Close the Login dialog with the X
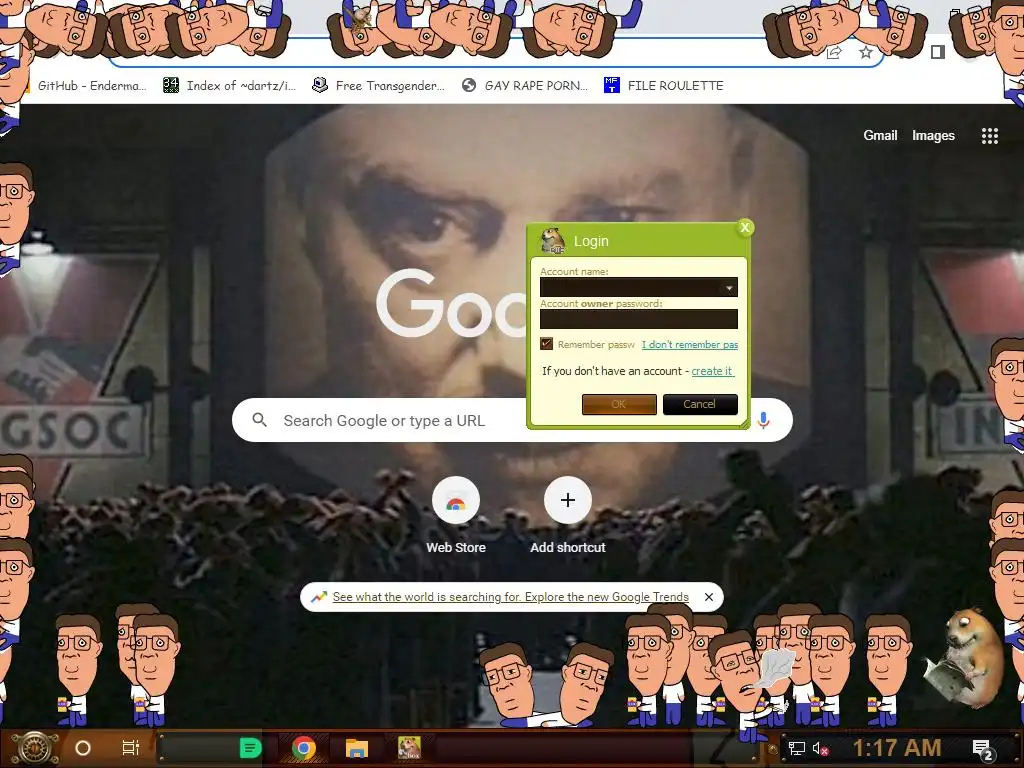The height and width of the screenshot is (768, 1024). tap(744, 227)
